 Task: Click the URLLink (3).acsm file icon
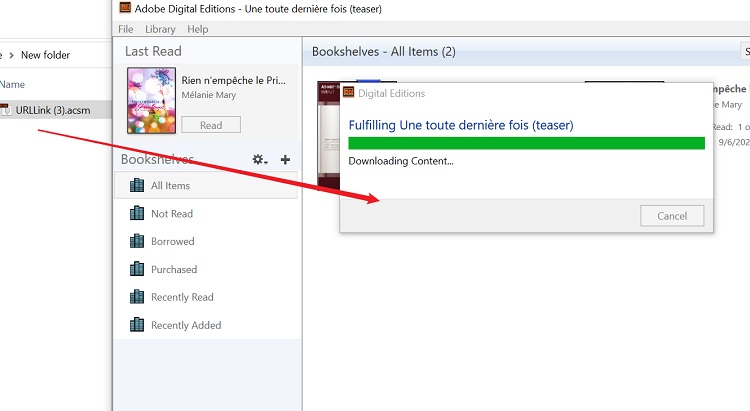click(x=6, y=110)
